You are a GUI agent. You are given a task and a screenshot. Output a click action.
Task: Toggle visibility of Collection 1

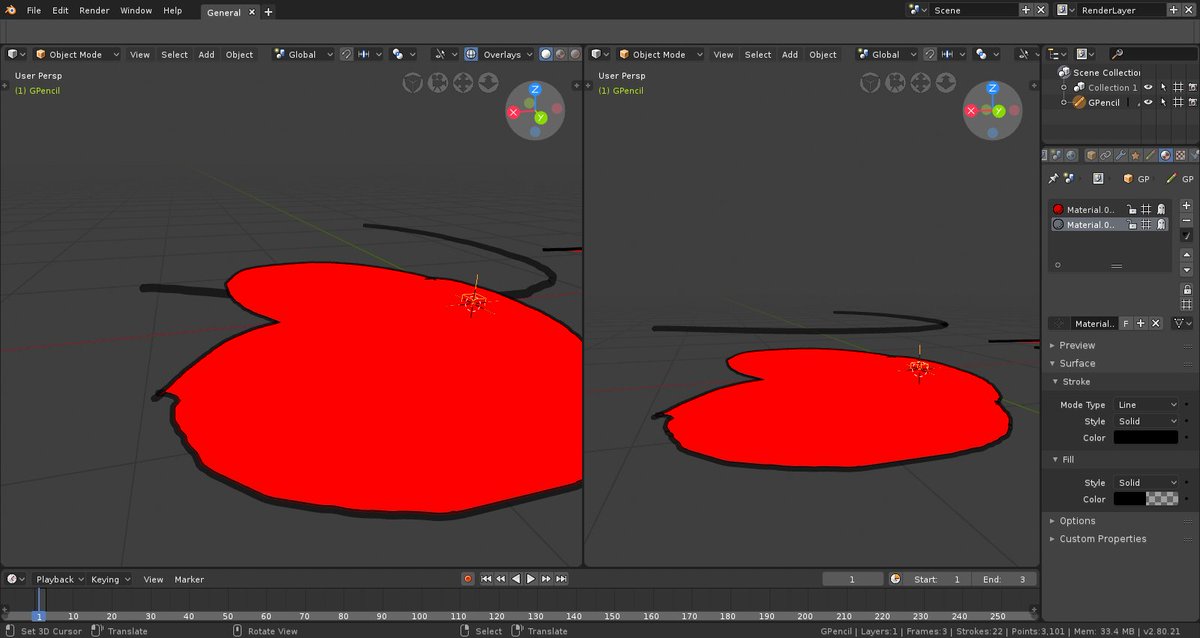pos(1148,87)
